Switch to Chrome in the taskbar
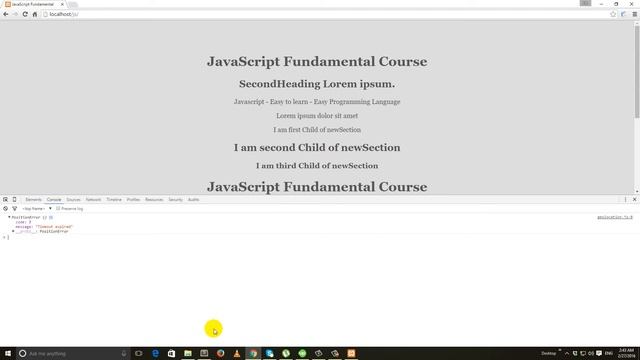The height and width of the screenshot is (360, 640). point(253,353)
